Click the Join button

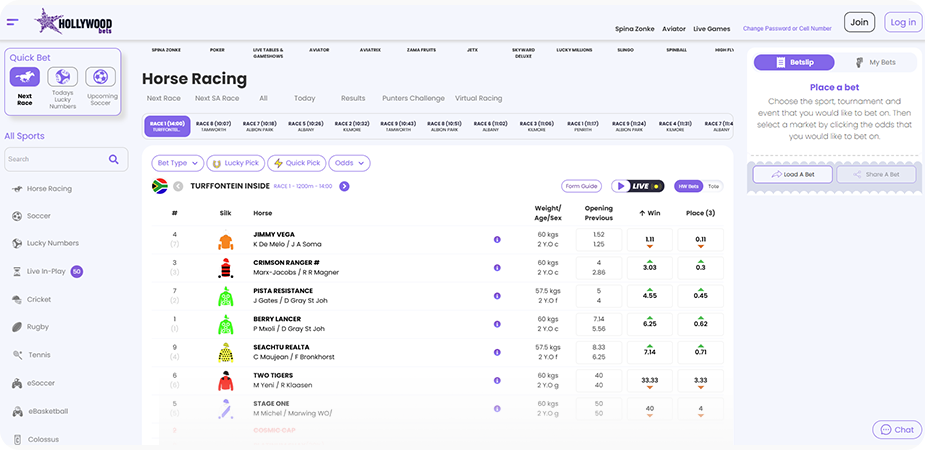(860, 22)
